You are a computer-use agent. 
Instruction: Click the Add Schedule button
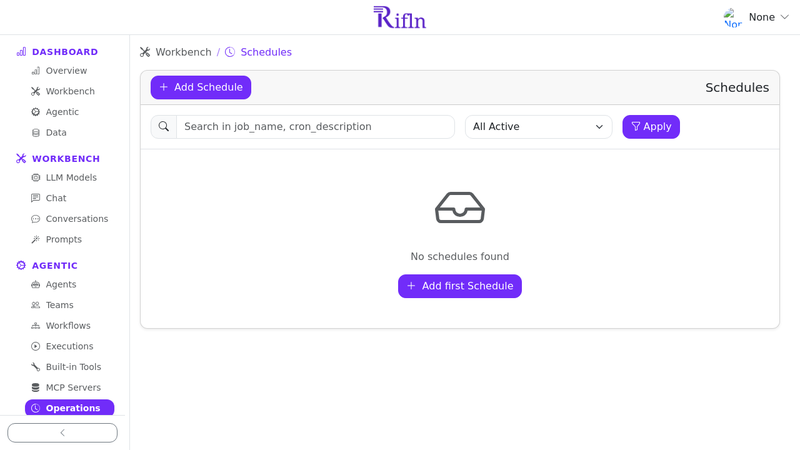coord(201,87)
